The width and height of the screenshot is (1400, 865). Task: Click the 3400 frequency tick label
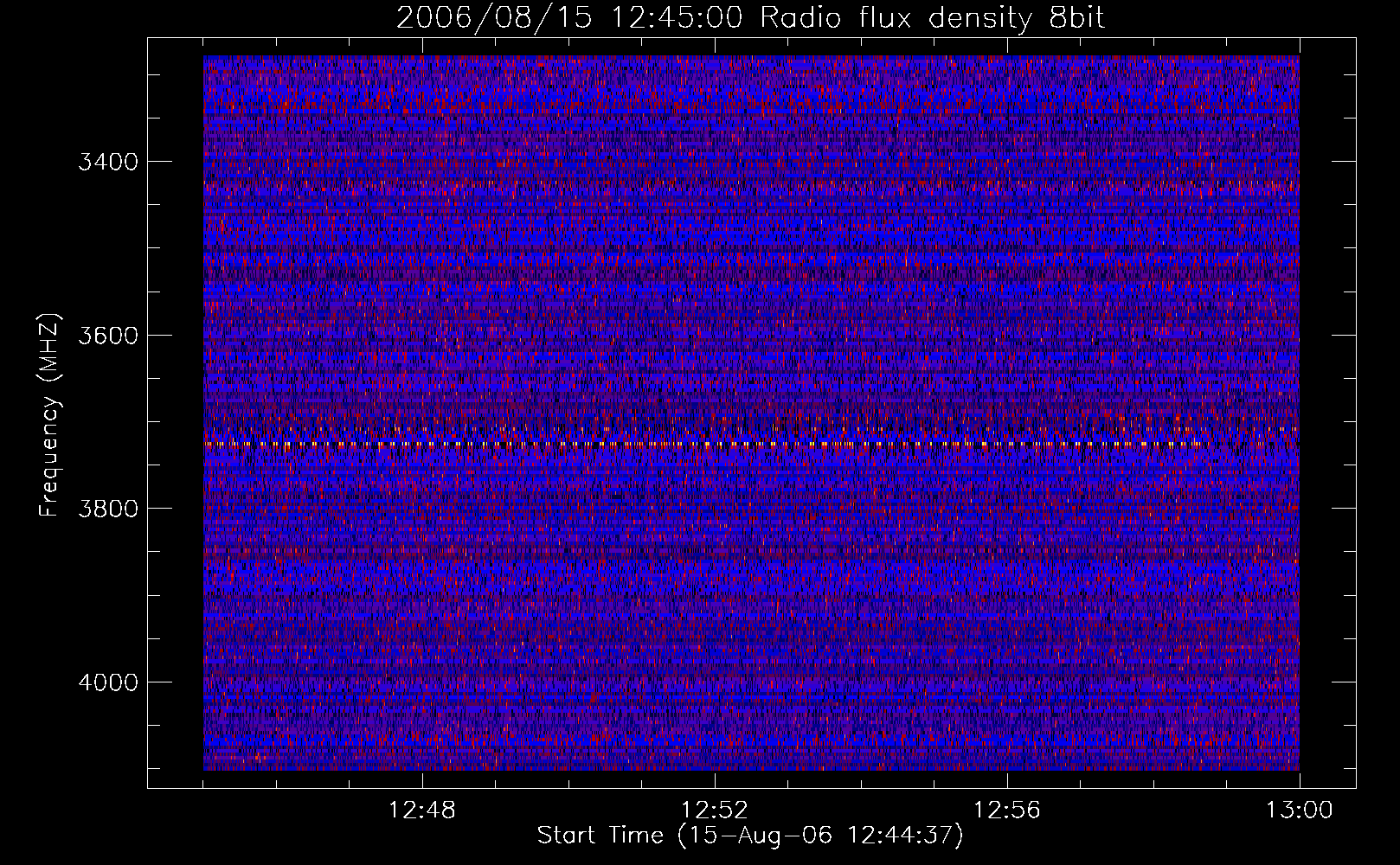108,162
